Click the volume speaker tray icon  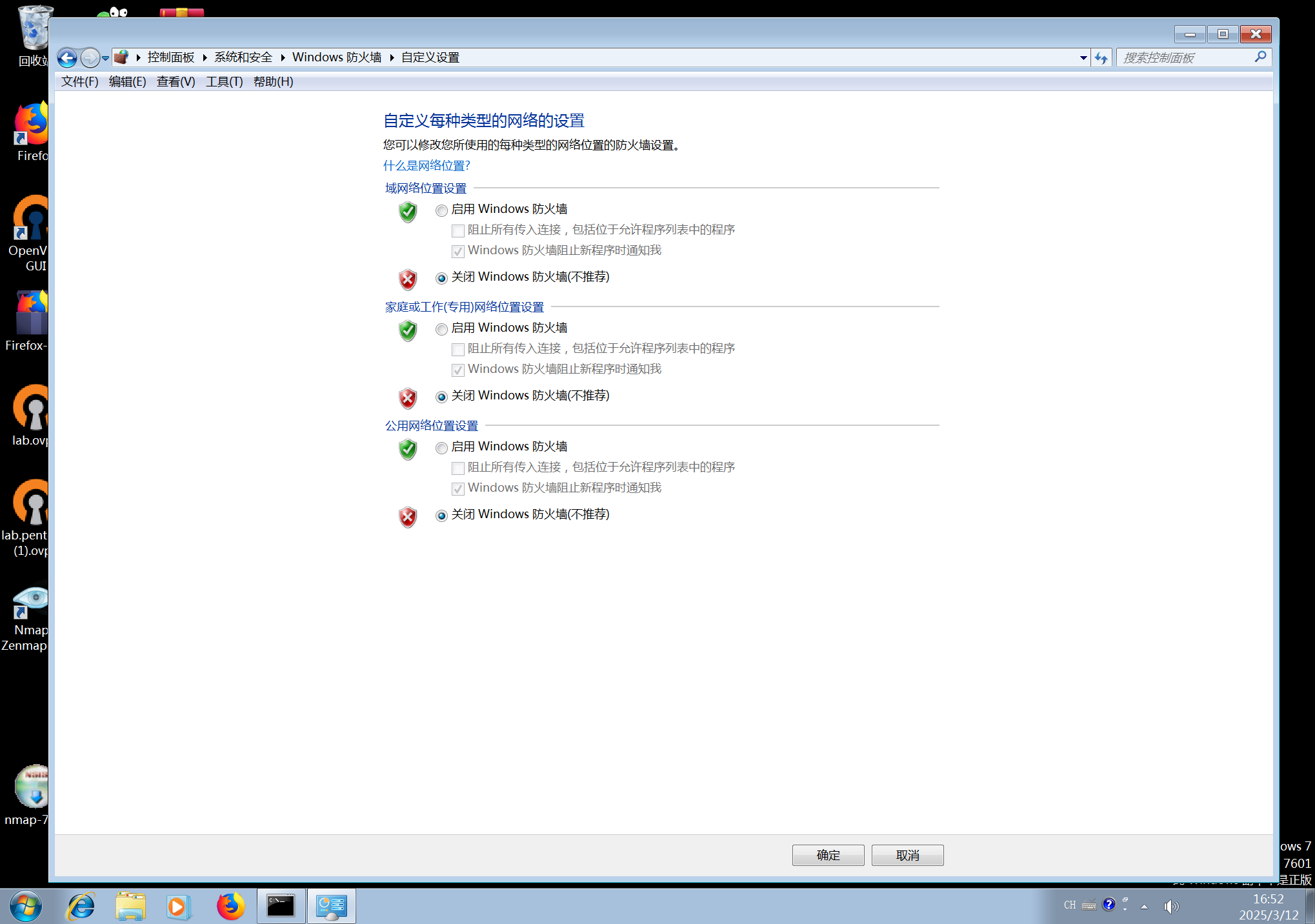coord(1170,907)
